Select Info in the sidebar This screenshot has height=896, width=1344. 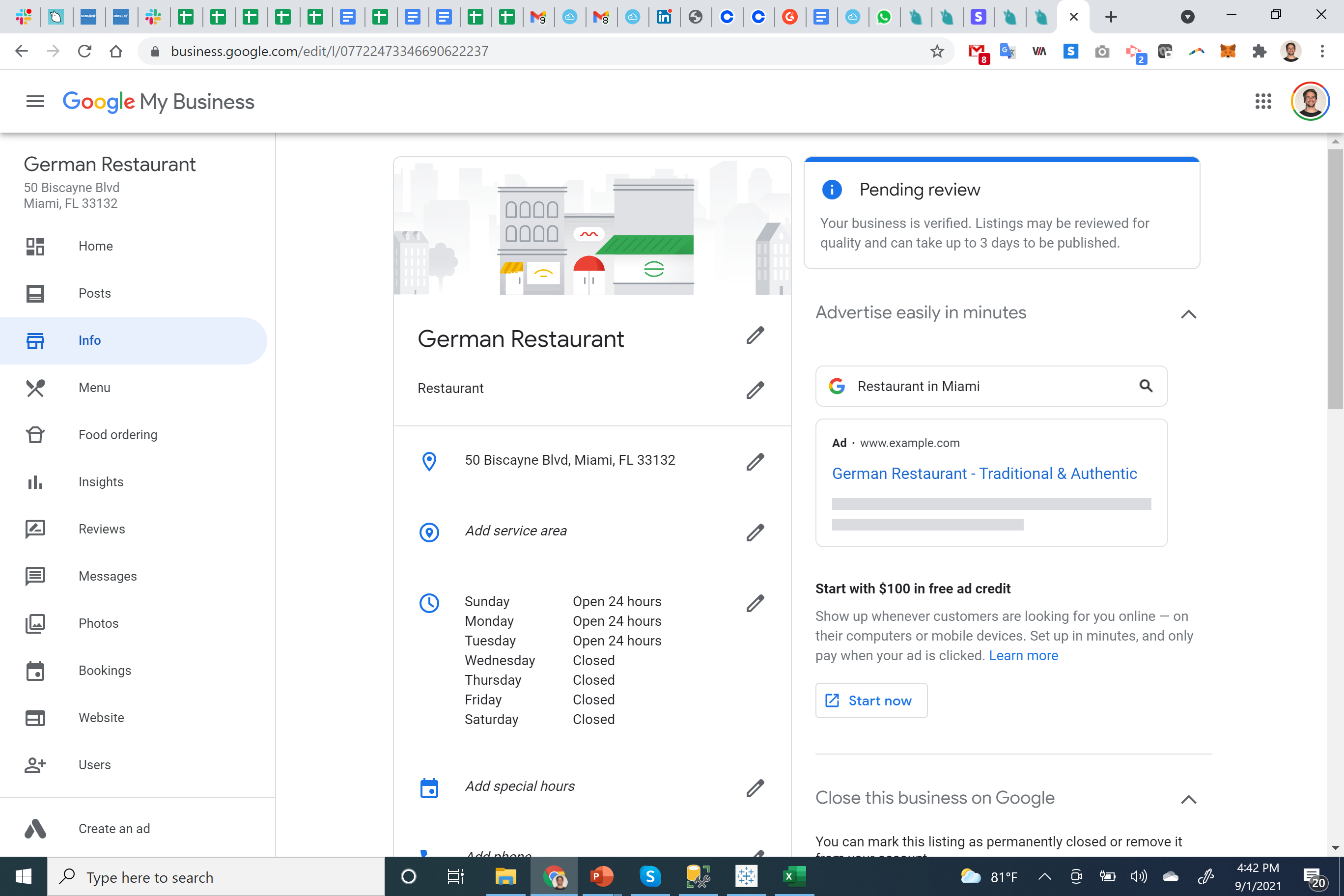click(x=133, y=340)
